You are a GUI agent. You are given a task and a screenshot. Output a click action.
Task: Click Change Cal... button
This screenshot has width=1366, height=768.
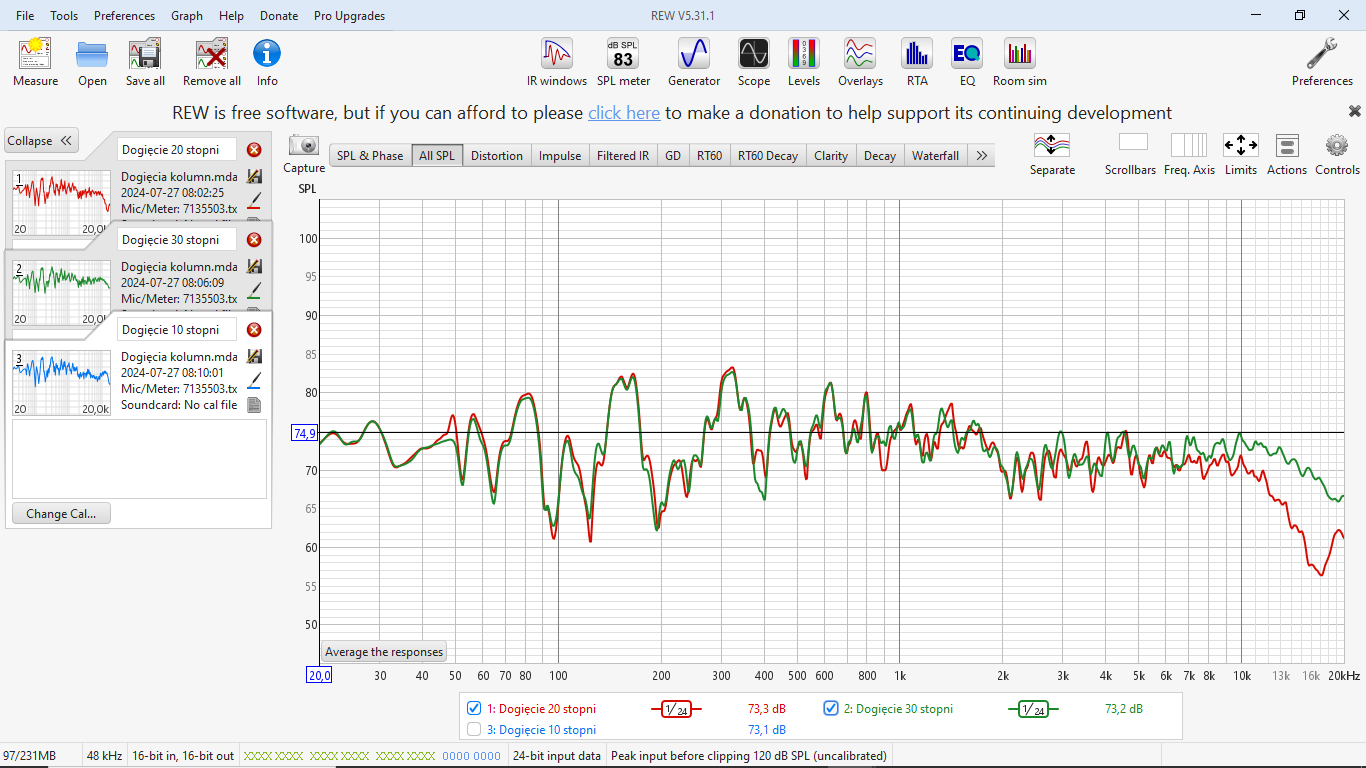pyautogui.click(x=61, y=513)
